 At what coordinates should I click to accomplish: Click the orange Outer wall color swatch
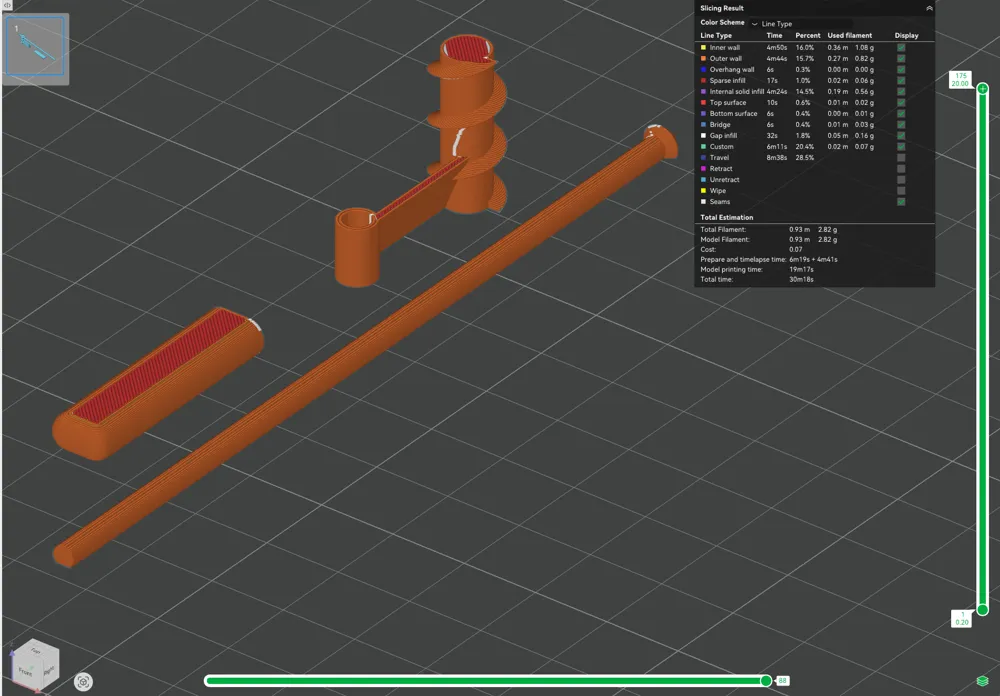click(703, 58)
